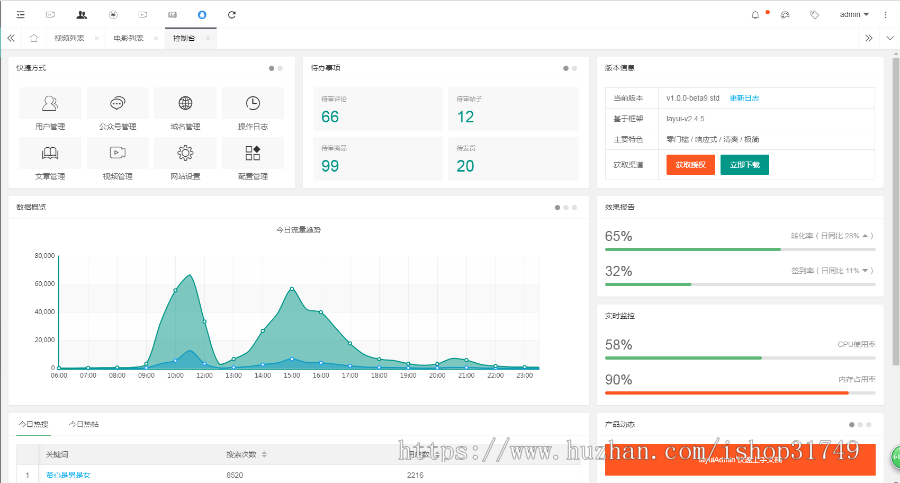The width and height of the screenshot is (900, 483).
Task: Click the 65% conversion rate progress bar
Action: point(740,249)
